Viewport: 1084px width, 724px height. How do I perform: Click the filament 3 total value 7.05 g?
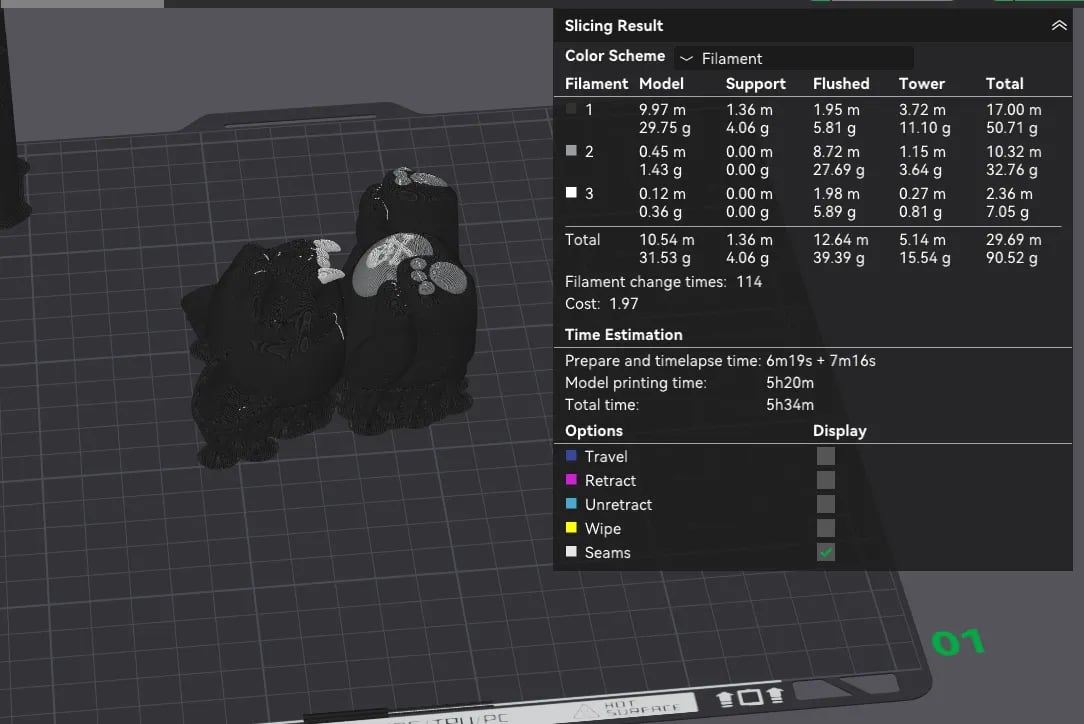[1007, 212]
